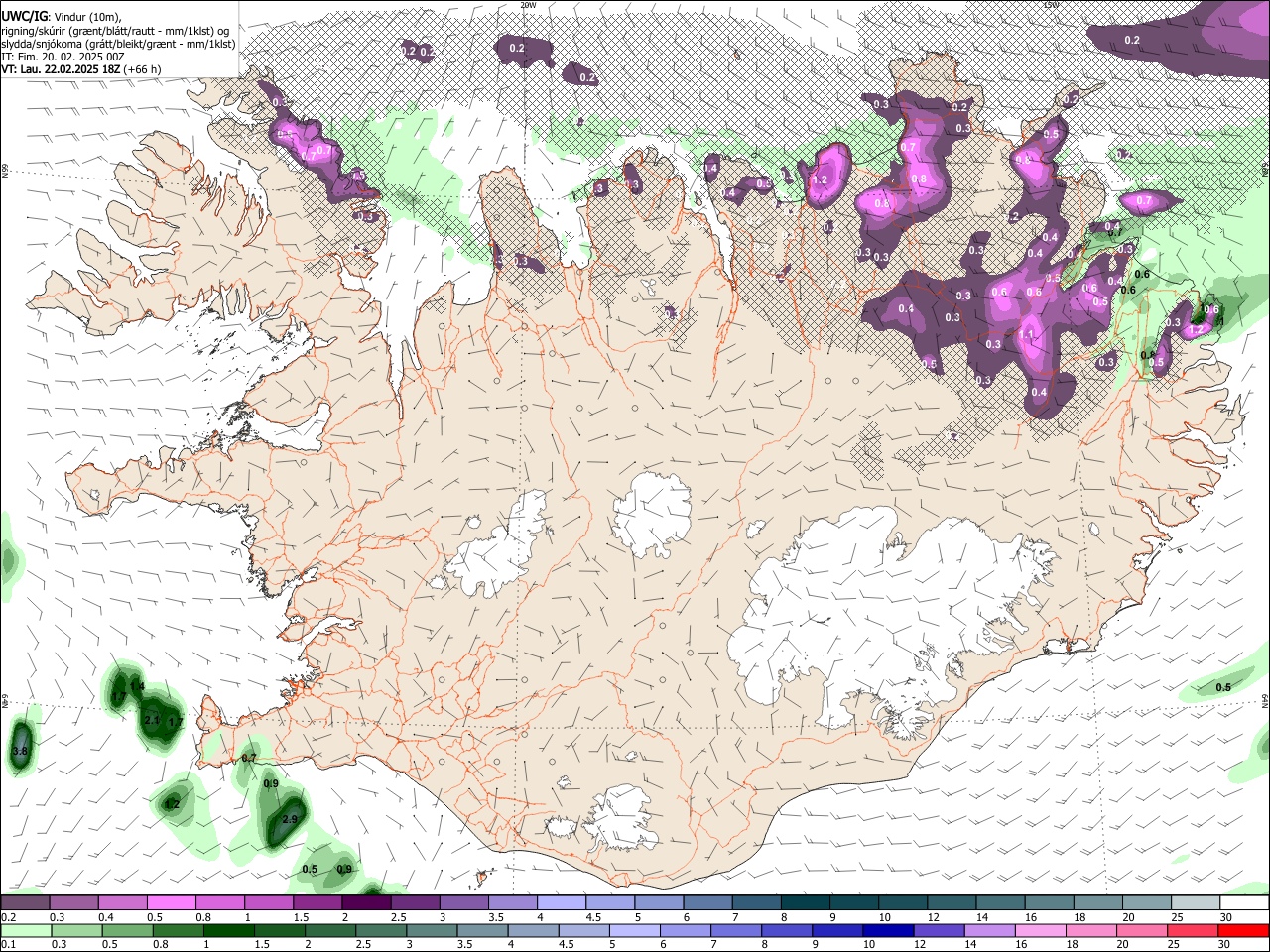Pick the bright pink 0.5–0.8 snow legend swatch
Image resolution: width=1270 pixels, height=952 pixels.
click(171, 902)
